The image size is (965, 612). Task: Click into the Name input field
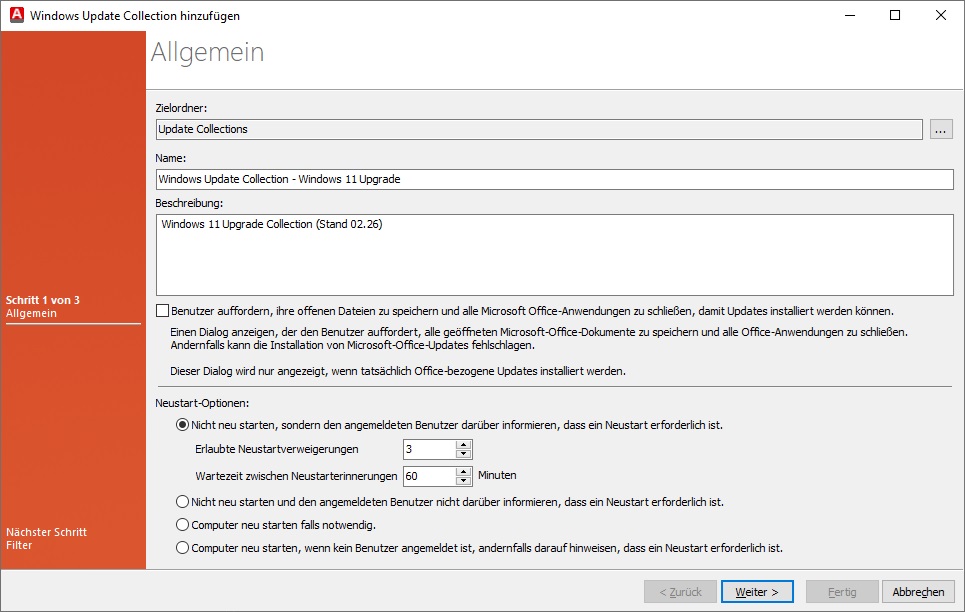pyautogui.click(x=555, y=179)
